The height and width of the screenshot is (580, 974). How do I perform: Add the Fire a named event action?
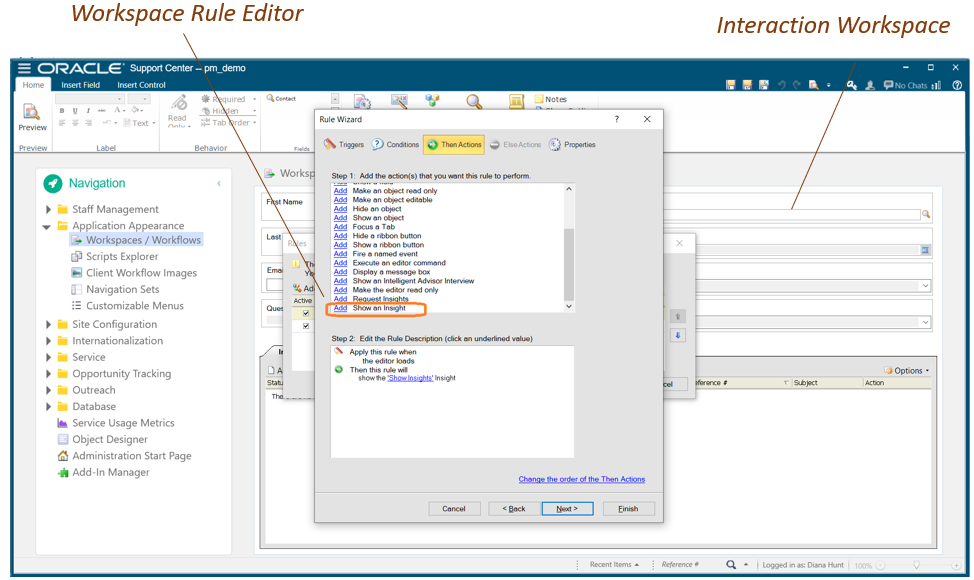coord(340,254)
